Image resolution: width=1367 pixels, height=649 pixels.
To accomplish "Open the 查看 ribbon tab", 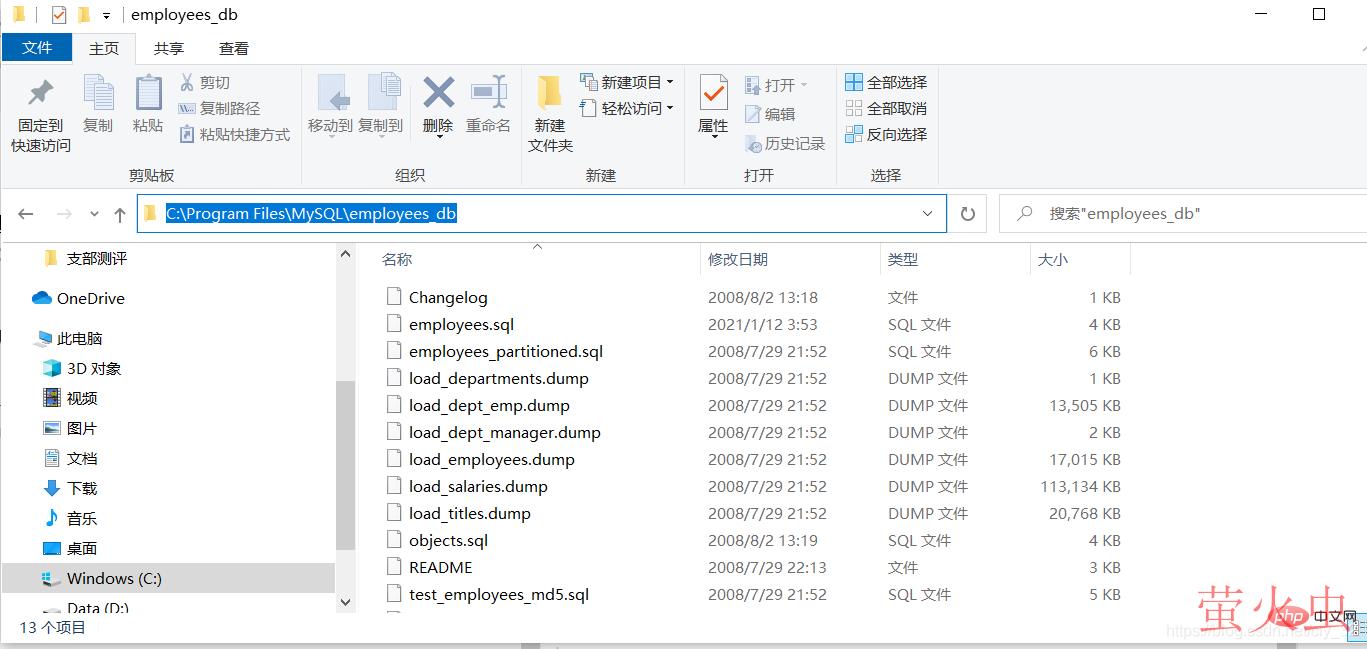I will (x=234, y=48).
